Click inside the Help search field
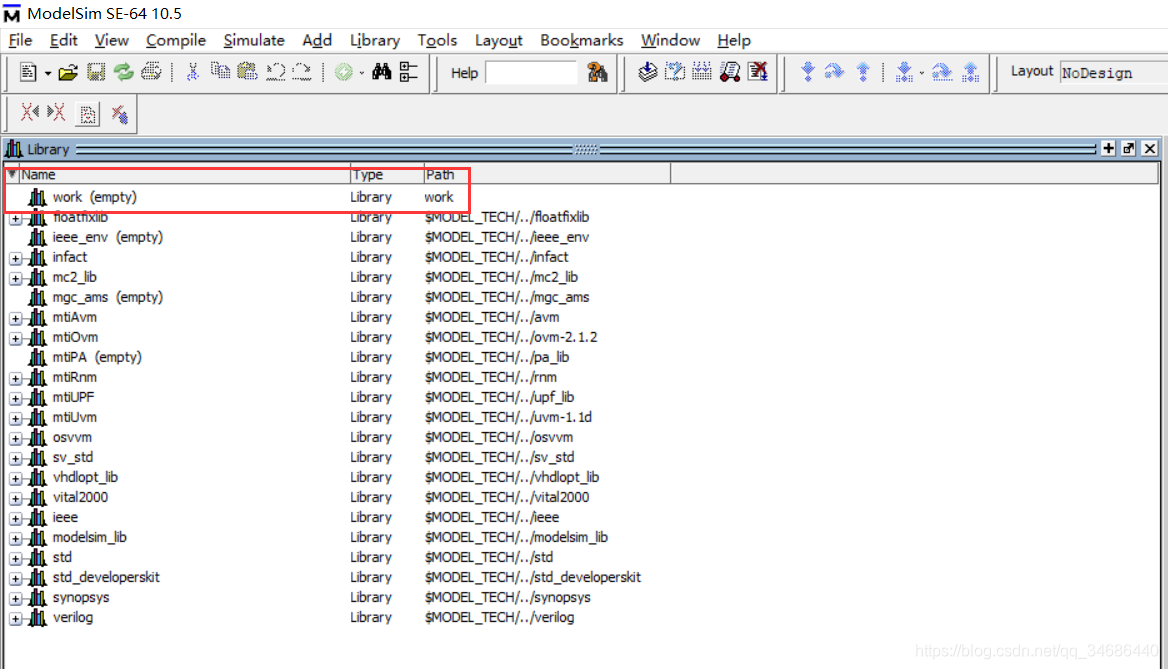 531,73
